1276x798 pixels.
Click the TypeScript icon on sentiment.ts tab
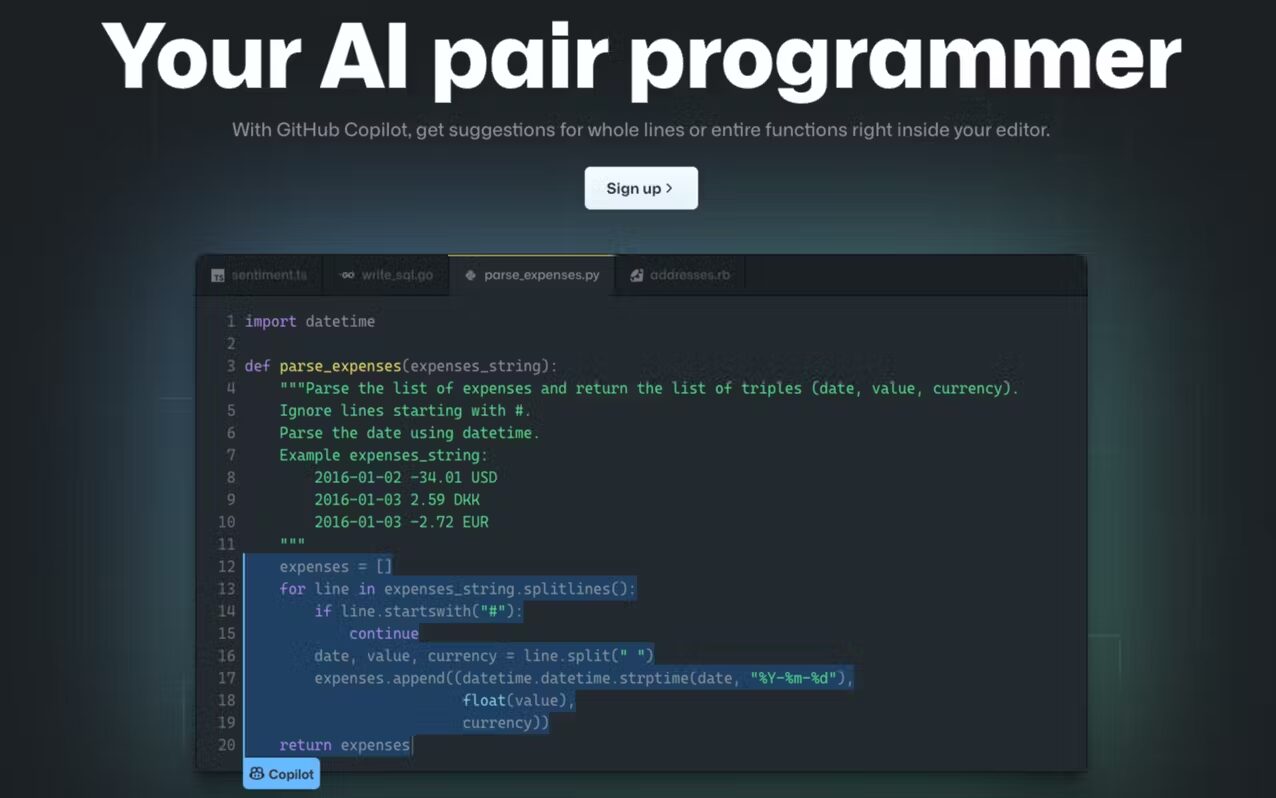tap(218, 276)
